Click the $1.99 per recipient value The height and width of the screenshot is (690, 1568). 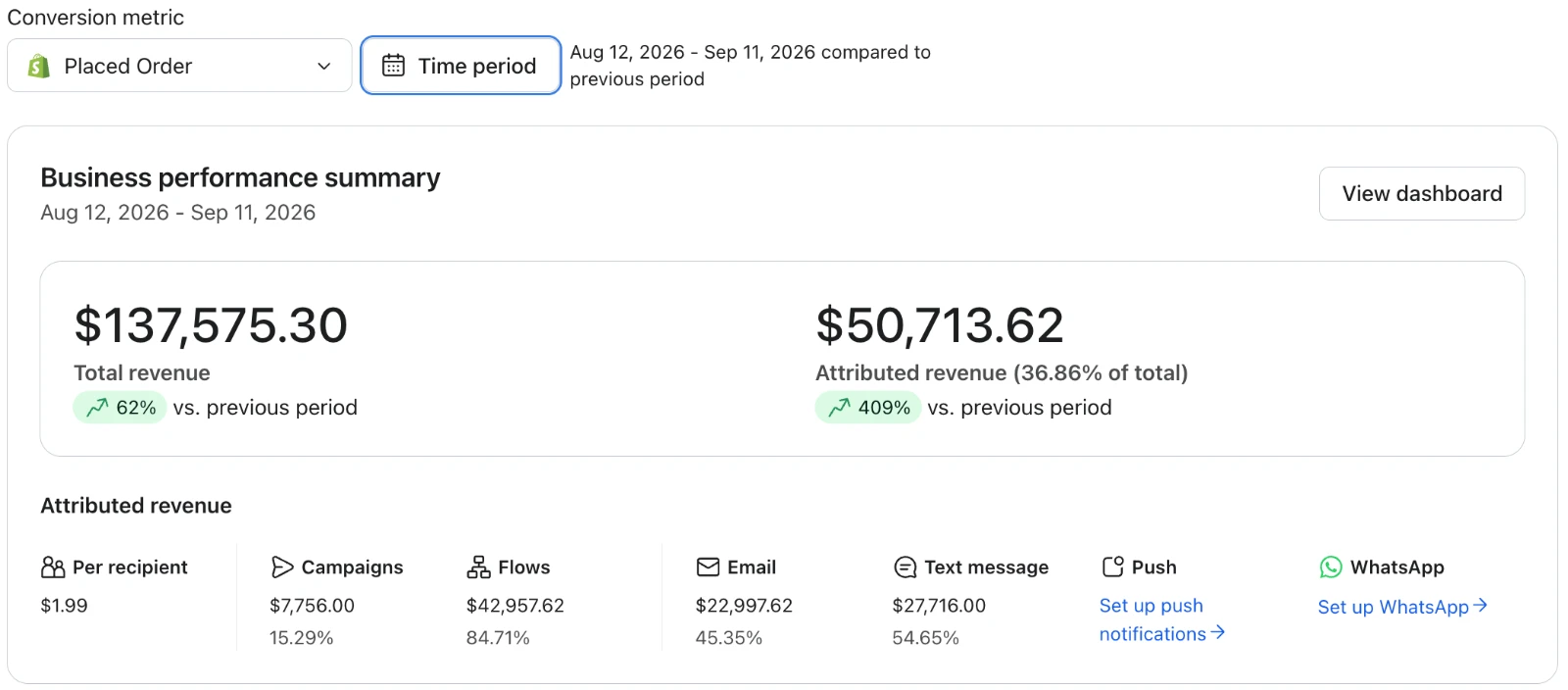[x=64, y=606]
